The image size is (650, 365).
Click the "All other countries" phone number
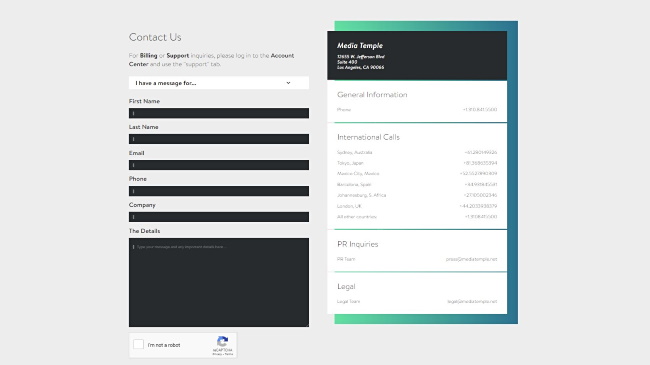tap(481, 217)
